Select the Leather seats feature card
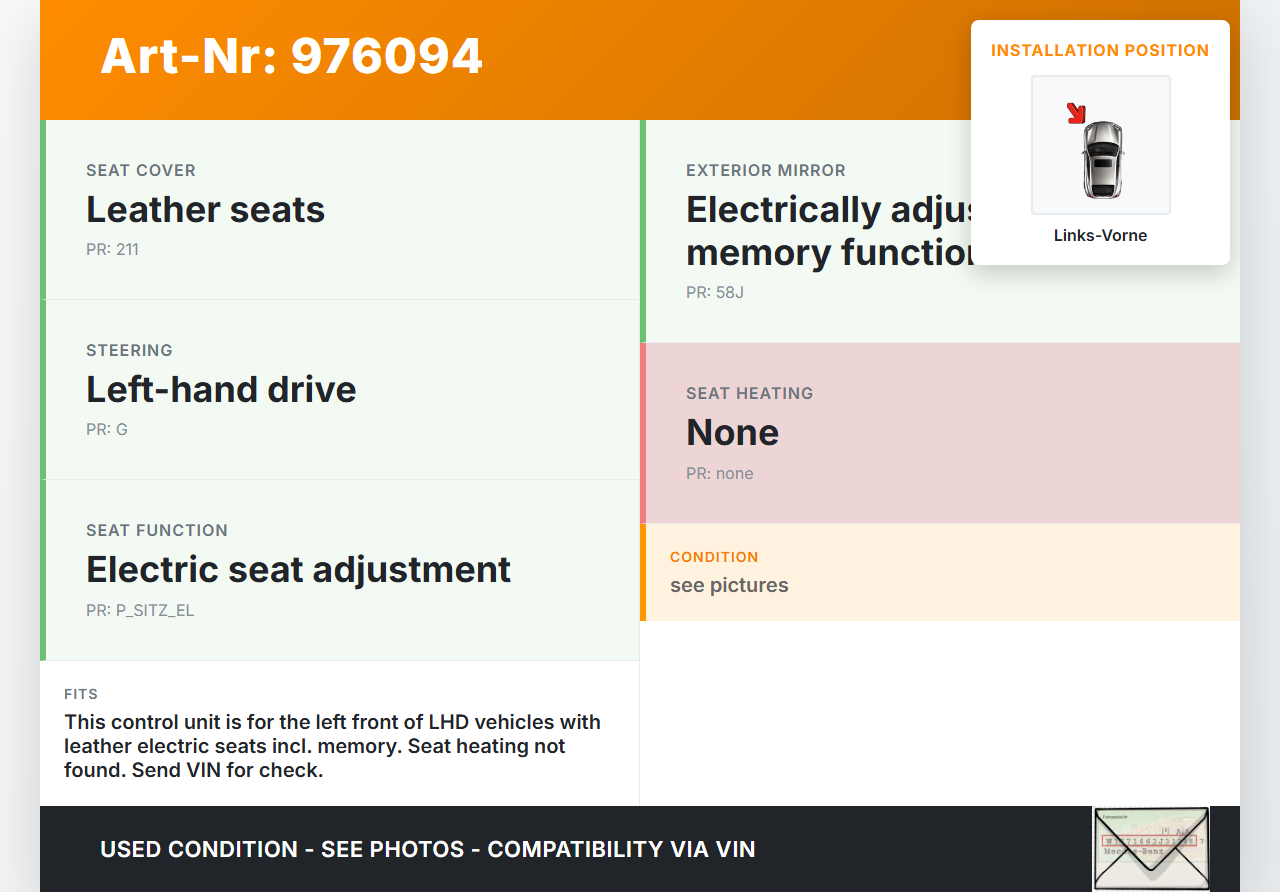1280x892 pixels. (340, 210)
